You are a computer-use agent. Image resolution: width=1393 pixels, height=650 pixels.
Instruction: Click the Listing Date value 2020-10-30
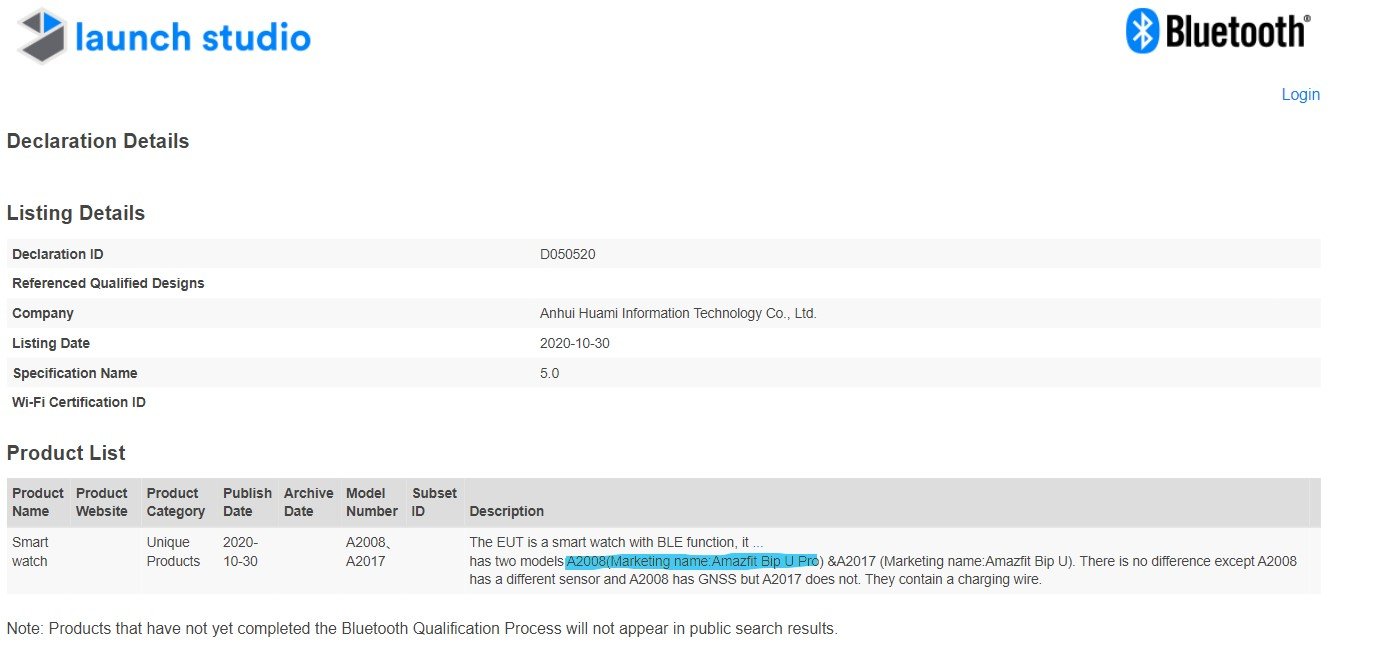click(573, 342)
